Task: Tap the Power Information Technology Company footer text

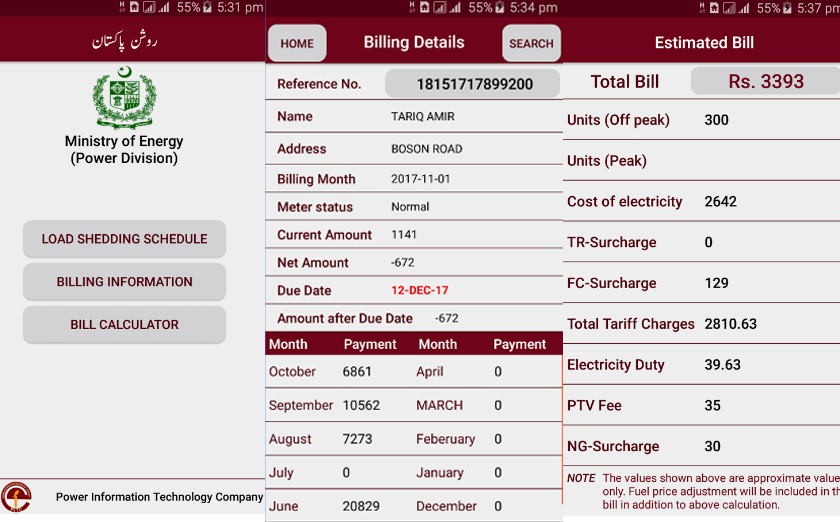Action: [x=159, y=497]
